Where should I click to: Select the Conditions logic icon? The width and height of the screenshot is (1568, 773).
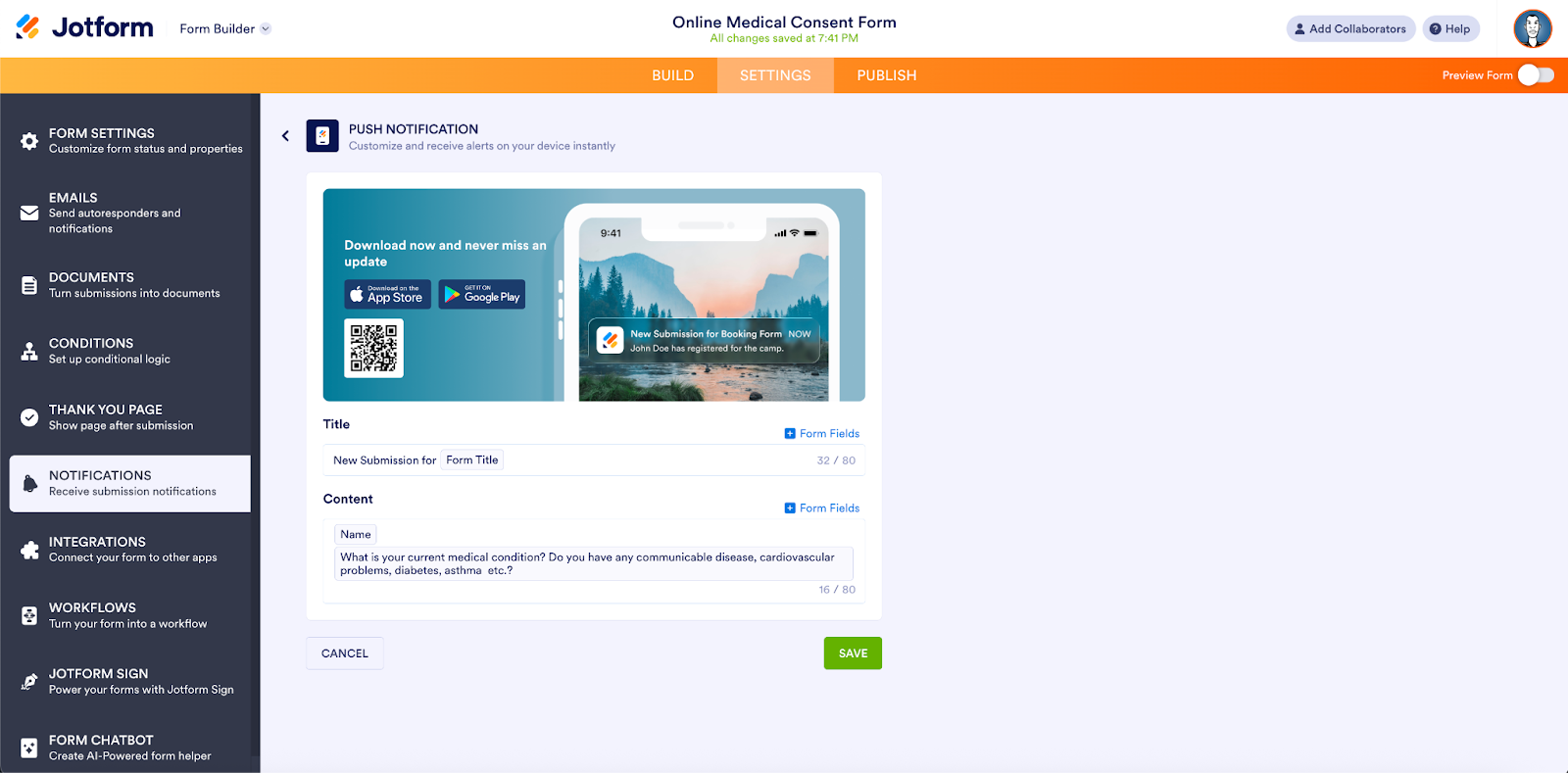tap(29, 351)
